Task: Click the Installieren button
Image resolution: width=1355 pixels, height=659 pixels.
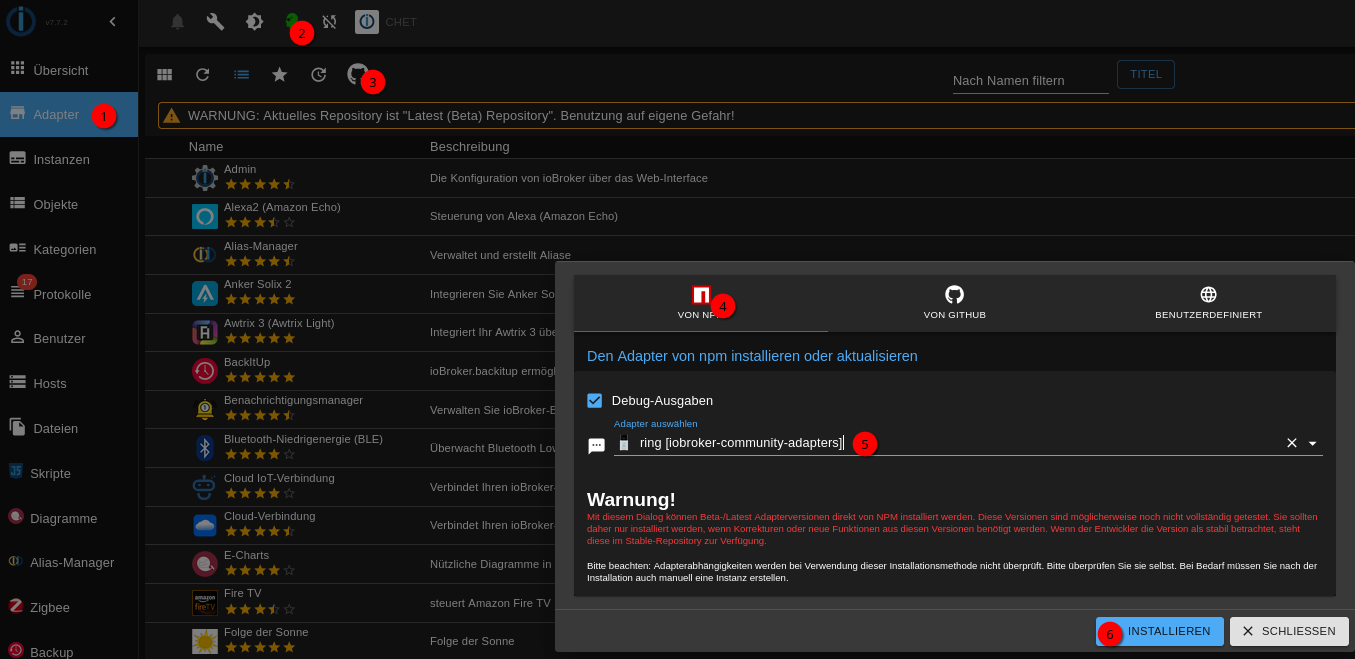Action: 1168,631
